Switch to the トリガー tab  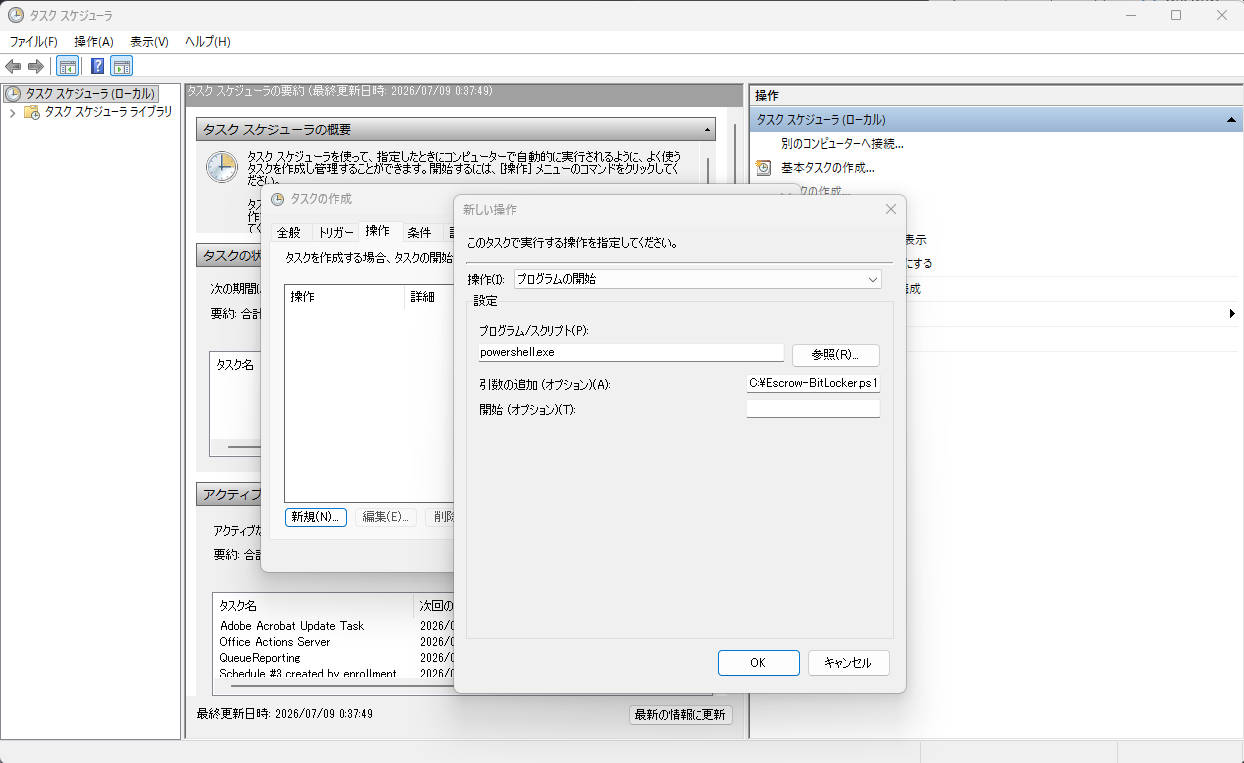[335, 232]
